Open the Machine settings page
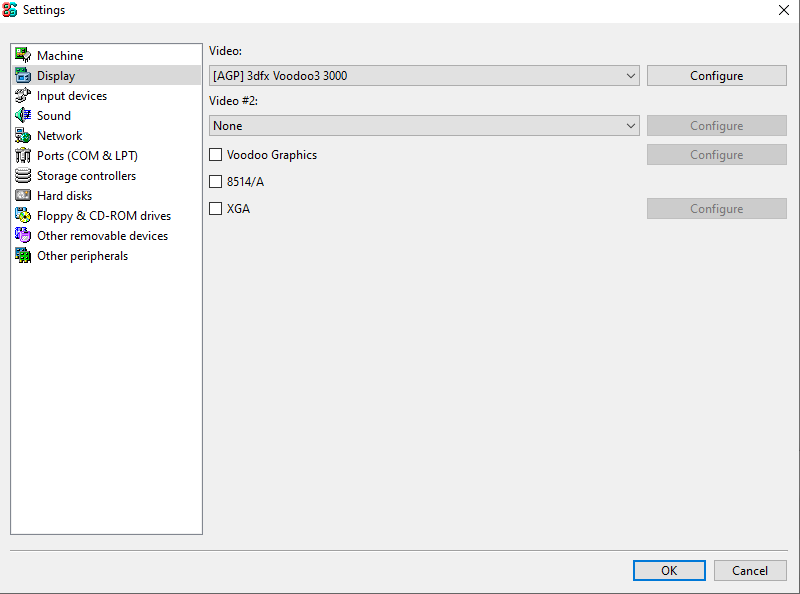 click(x=60, y=56)
